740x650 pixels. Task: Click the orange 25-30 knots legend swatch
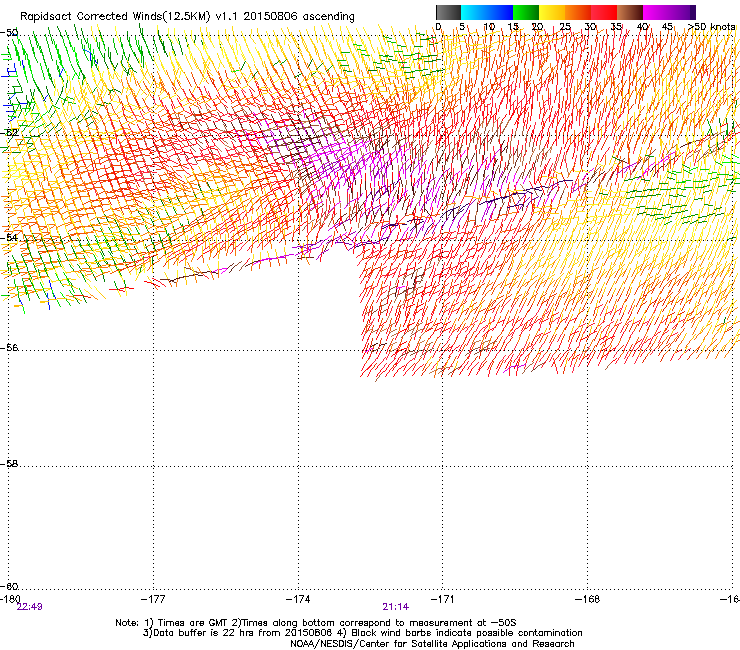pyautogui.click(x=578, y=12)
